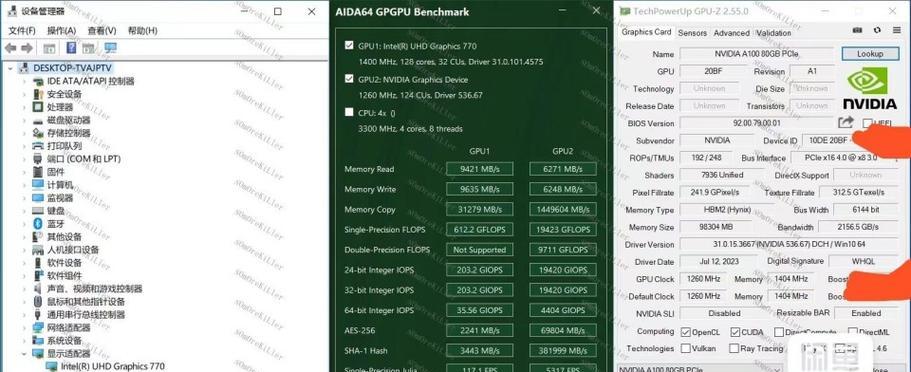This screenshot has height=372, width=911.
Task: Click the 固件 firmware icon
Action: pyautogui.click(x=38, y=172)
